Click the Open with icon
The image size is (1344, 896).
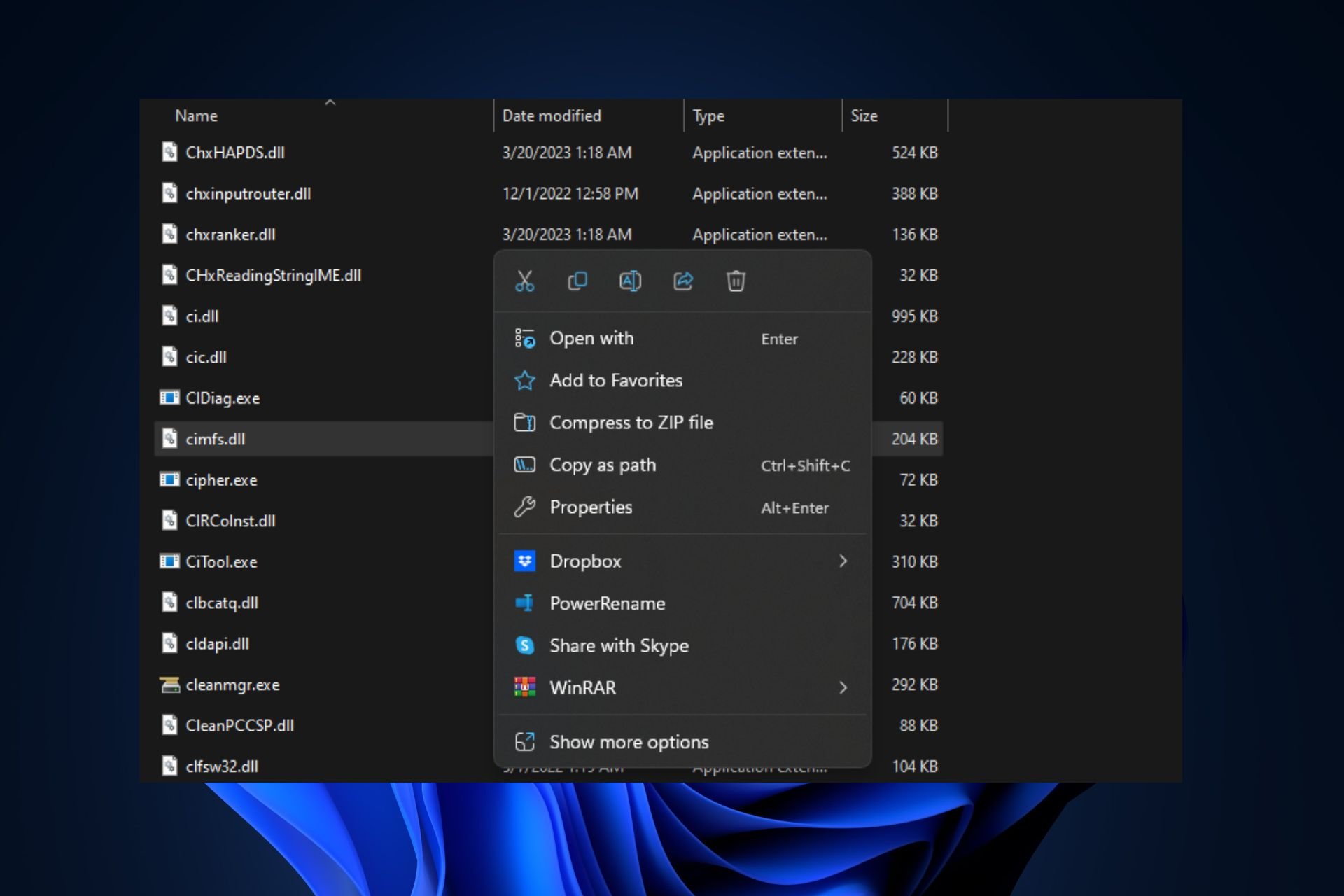(x=525, y=339)
